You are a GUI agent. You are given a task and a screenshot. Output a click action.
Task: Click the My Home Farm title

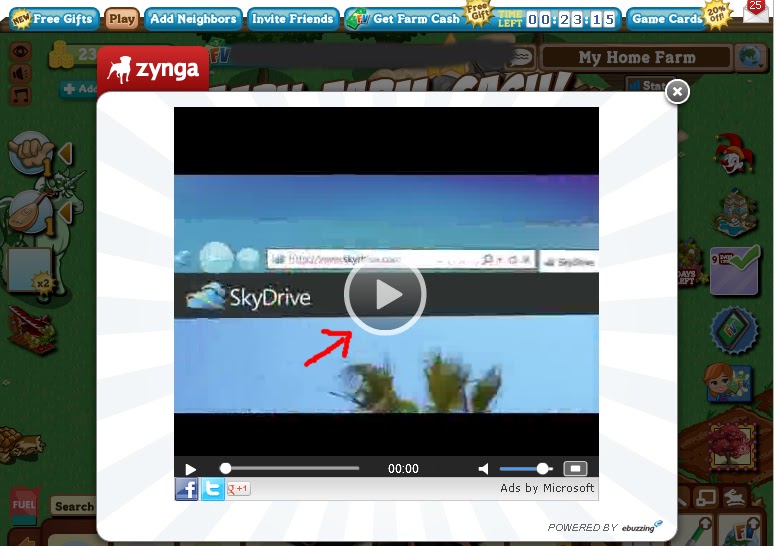[x=637, y=58]
